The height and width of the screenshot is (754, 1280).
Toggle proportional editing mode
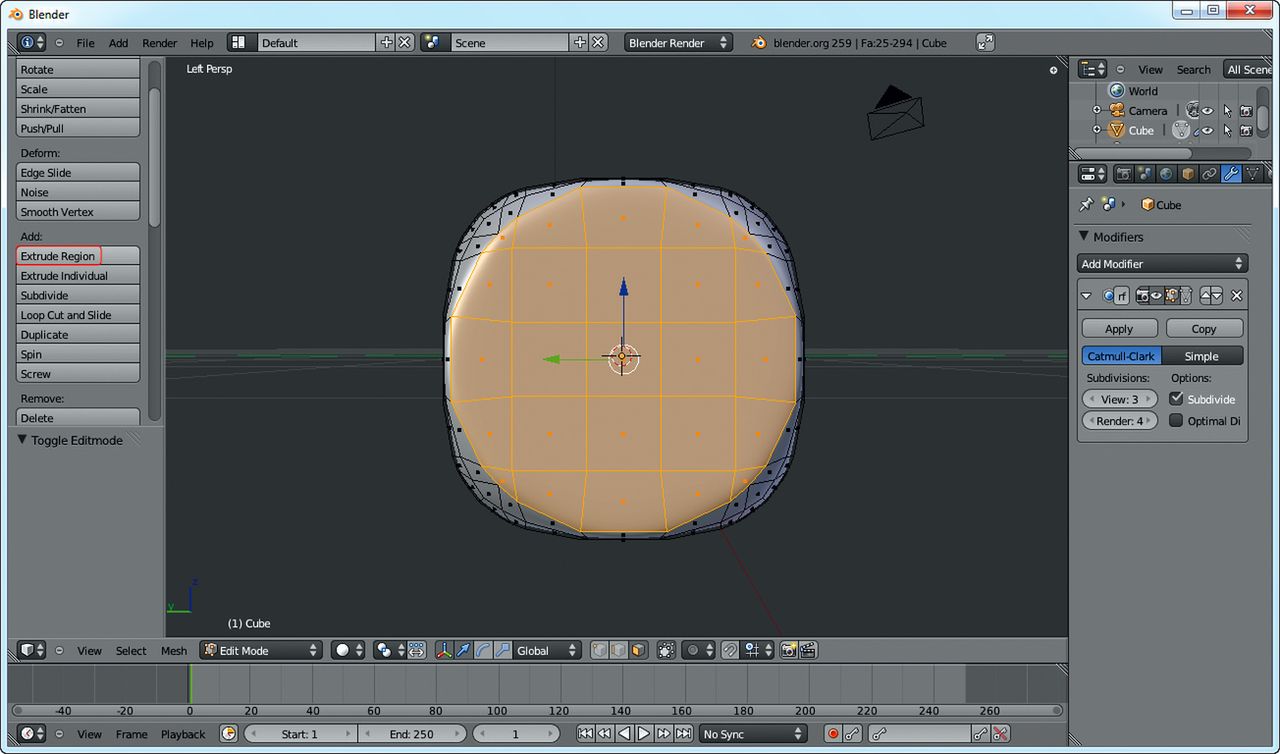pos(698,650)
